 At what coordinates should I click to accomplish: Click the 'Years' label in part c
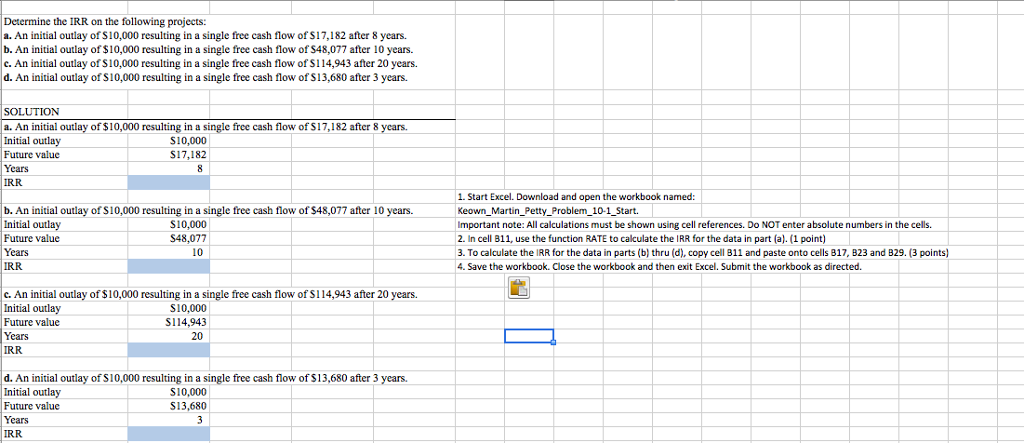(16, 336)
